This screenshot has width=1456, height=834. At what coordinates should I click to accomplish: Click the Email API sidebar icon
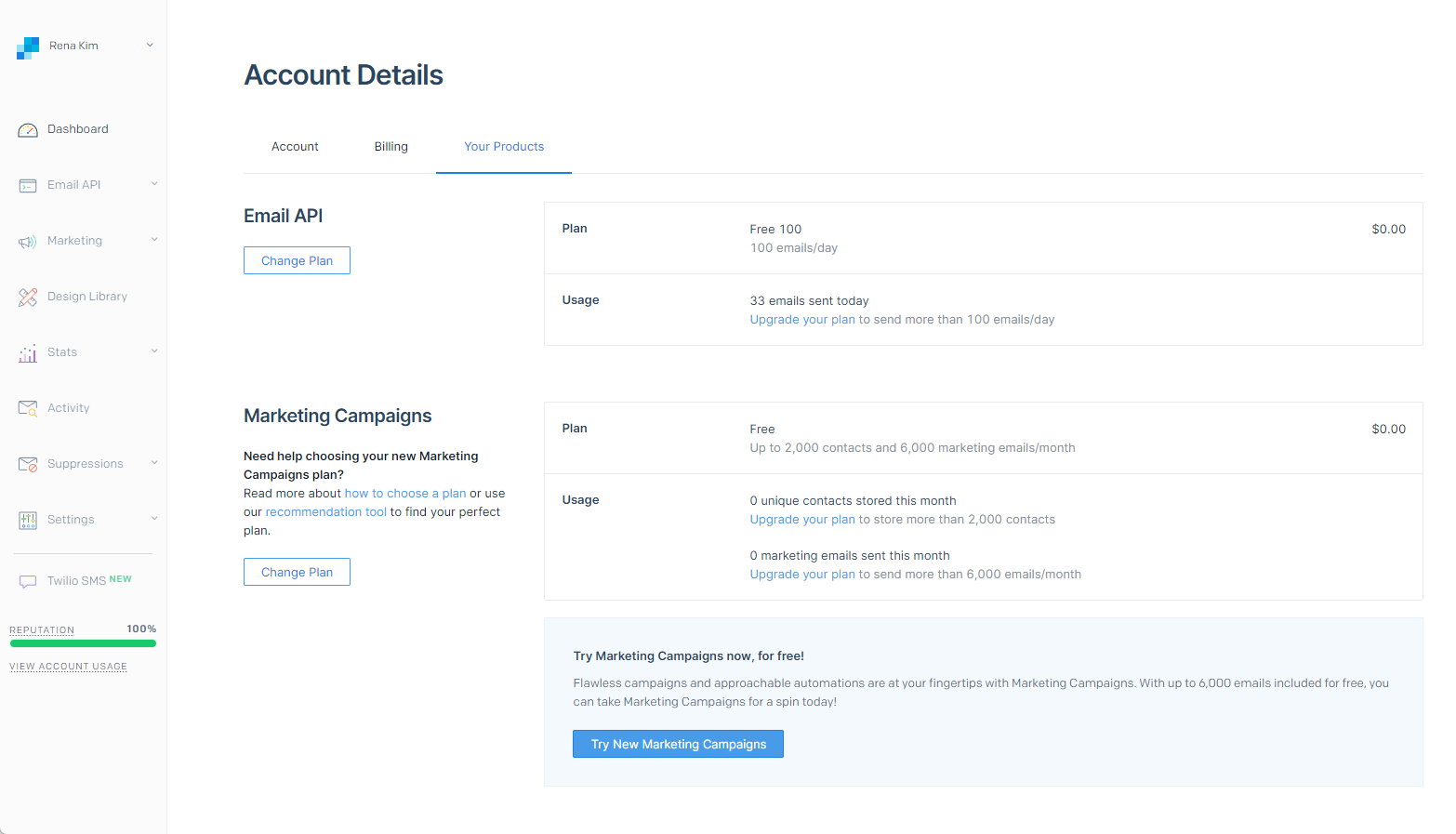28,186
